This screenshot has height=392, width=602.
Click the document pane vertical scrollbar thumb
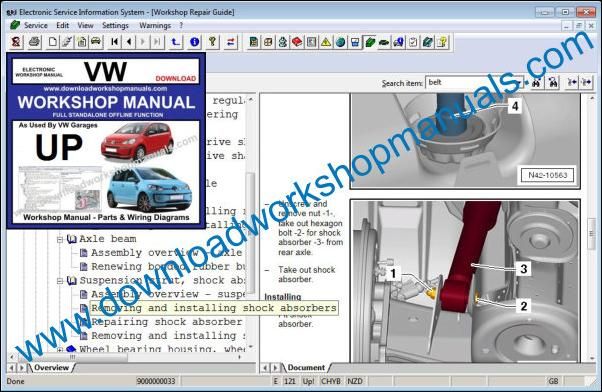click(591, 234)
